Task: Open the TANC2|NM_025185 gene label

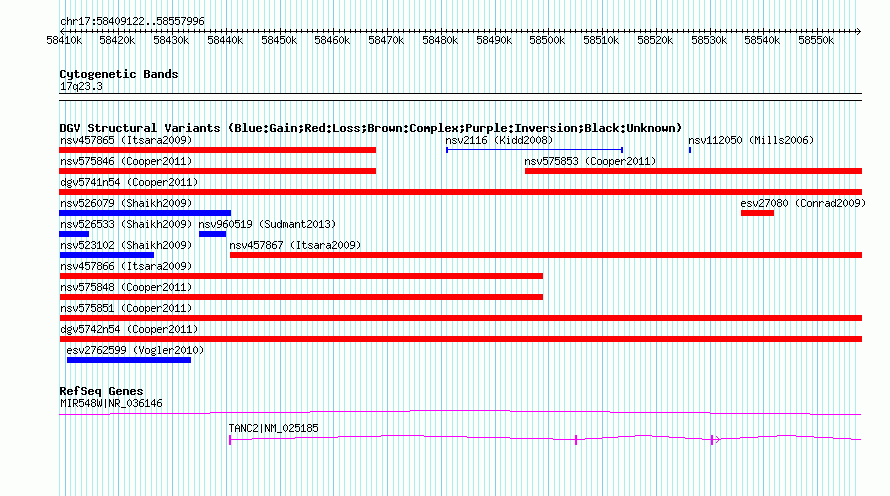Action: point(274,428)
